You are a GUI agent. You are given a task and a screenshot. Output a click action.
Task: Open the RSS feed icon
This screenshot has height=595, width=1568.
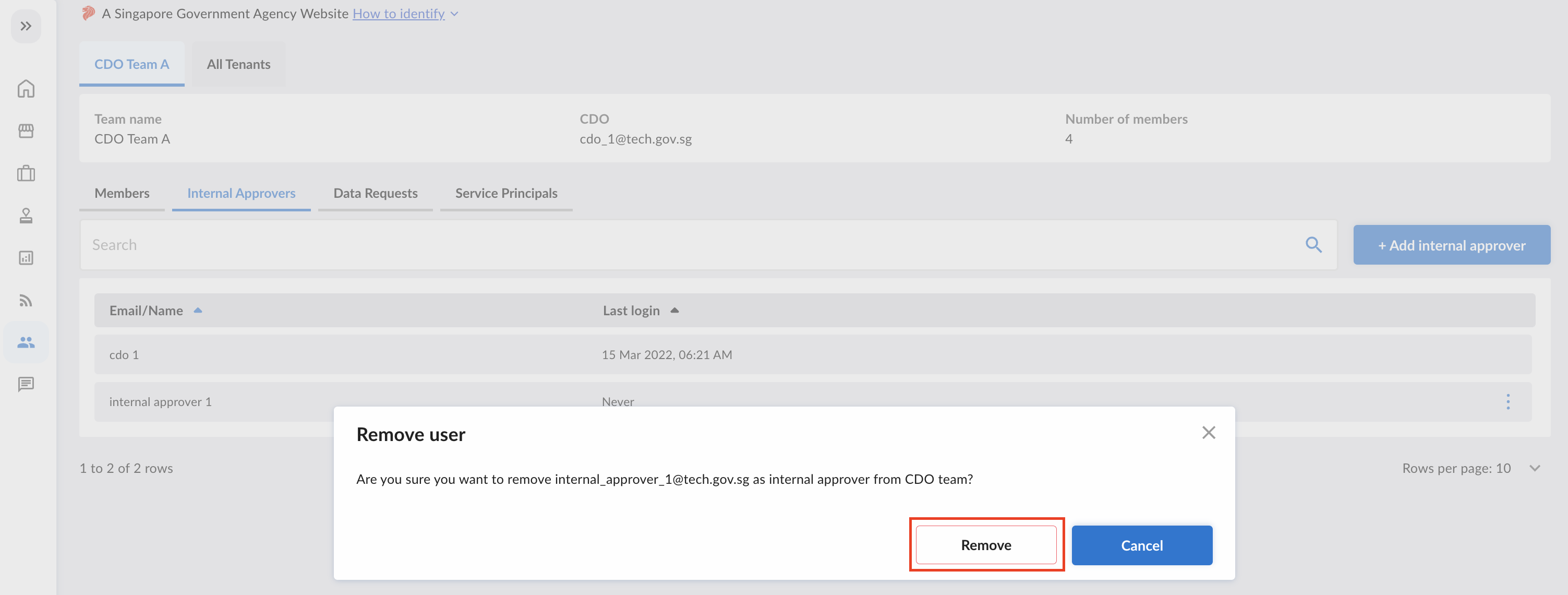pos(26,300)
